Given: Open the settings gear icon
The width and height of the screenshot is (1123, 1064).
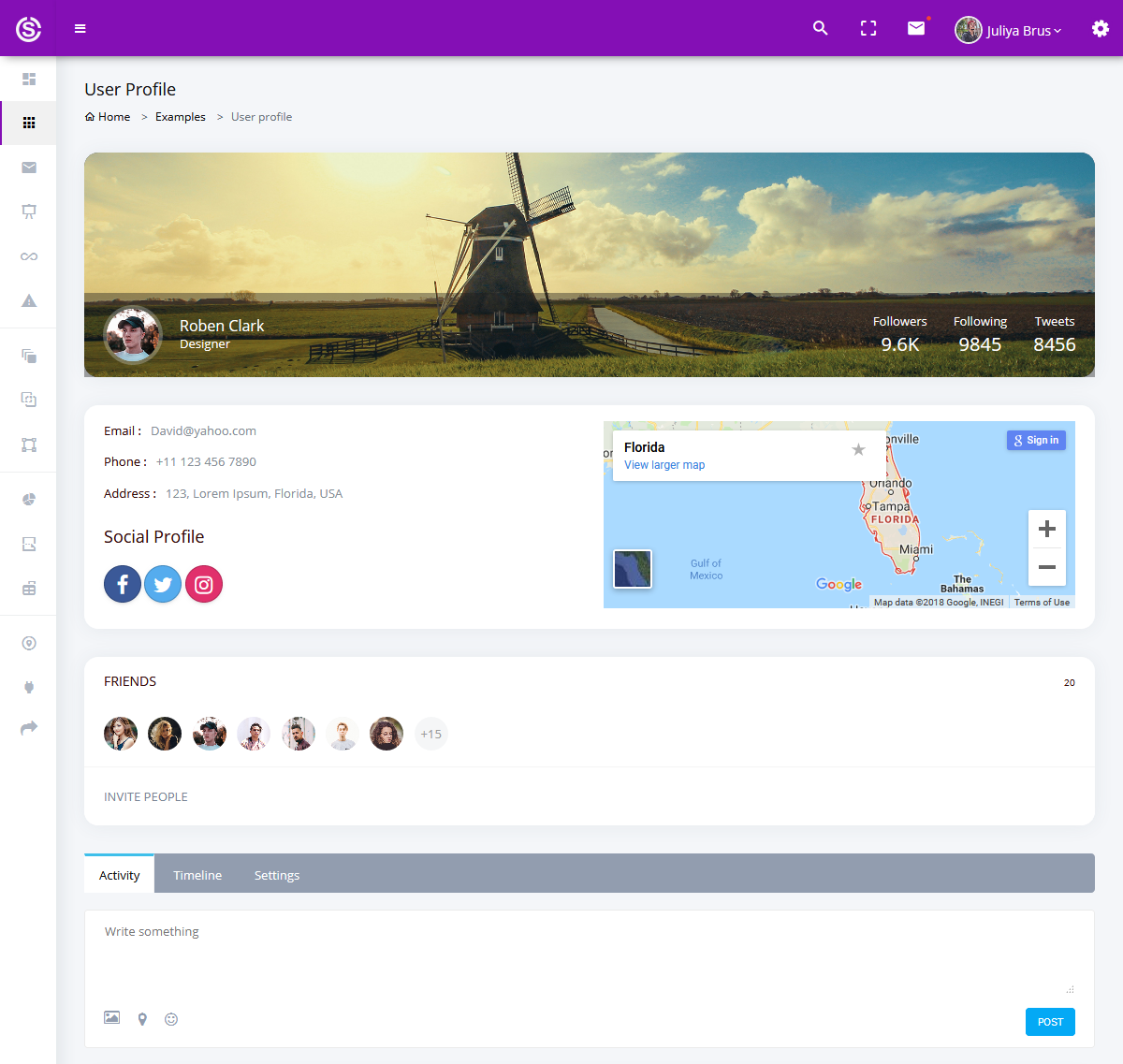Looking at the screenshot, I should pos(1100,28).
